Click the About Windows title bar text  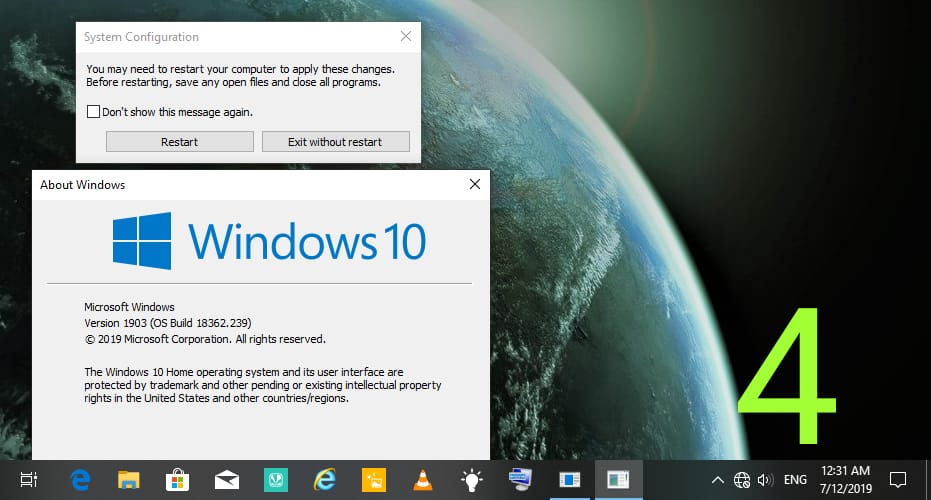(x=83, y=185)
